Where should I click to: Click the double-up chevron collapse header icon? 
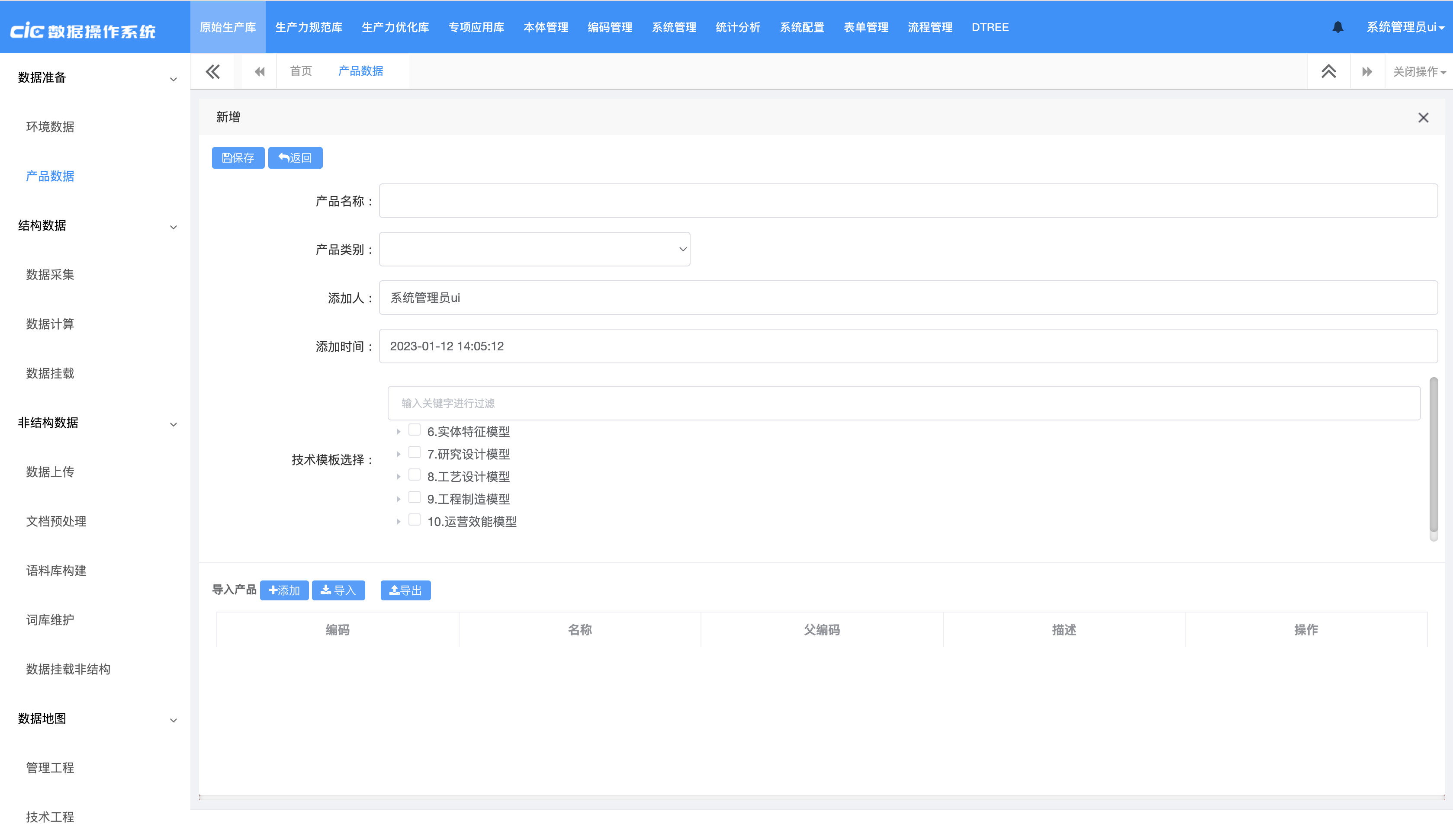(x=1328, y=71)
